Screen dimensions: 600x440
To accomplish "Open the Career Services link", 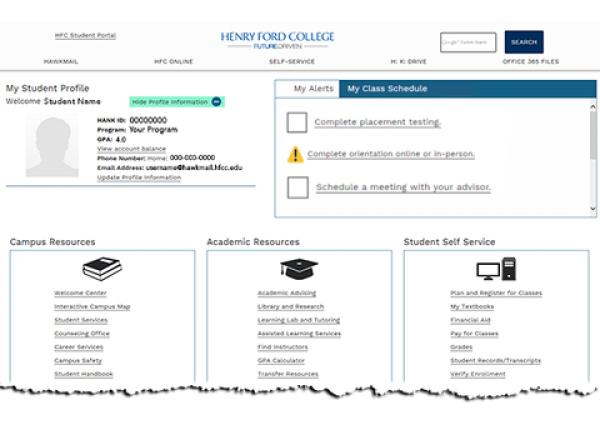I will click(x=78, y=347).
